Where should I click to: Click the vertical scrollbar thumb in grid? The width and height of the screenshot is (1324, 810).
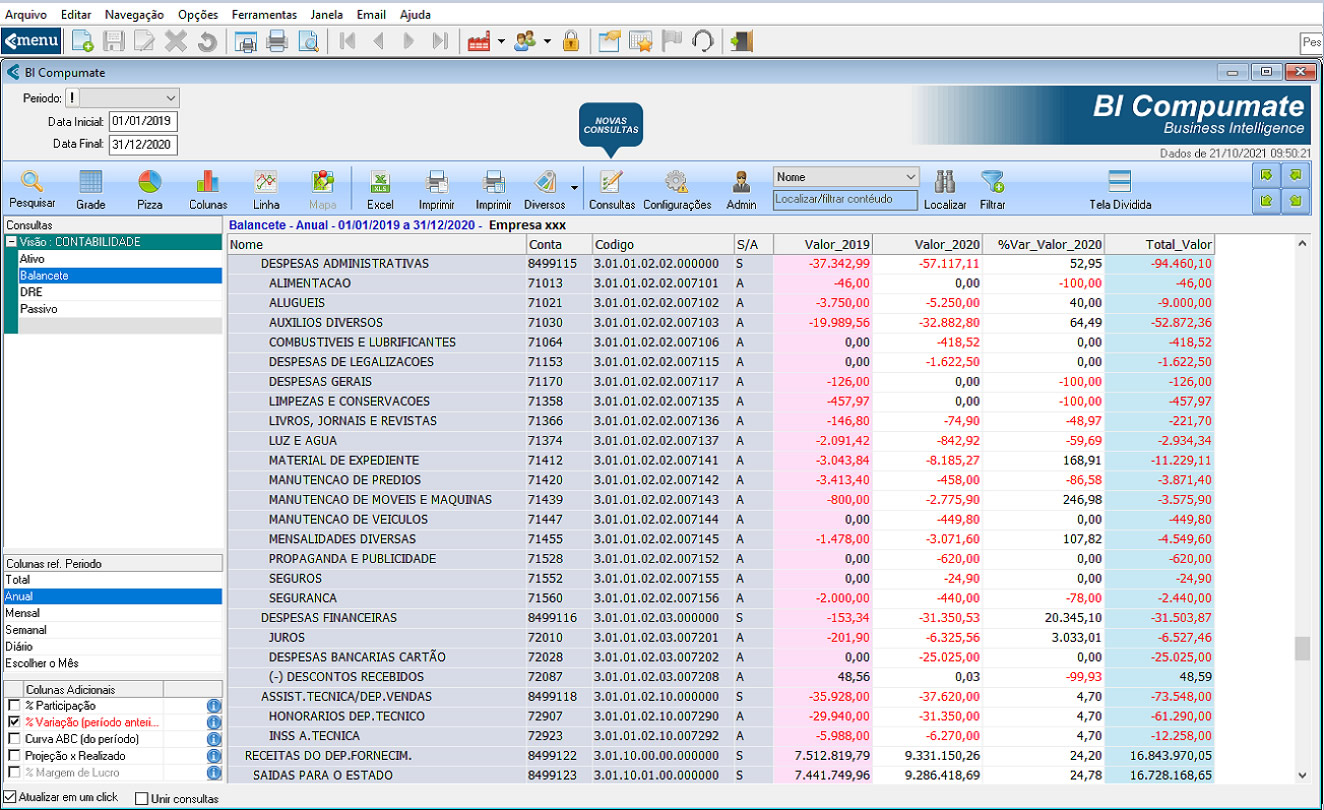click(1301, 648)
